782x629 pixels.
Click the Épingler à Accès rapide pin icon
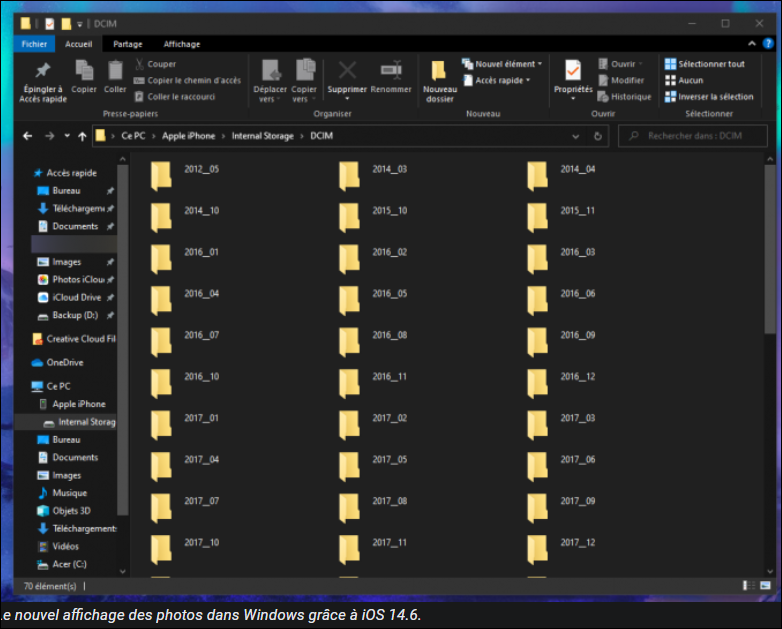click(42, 72)
